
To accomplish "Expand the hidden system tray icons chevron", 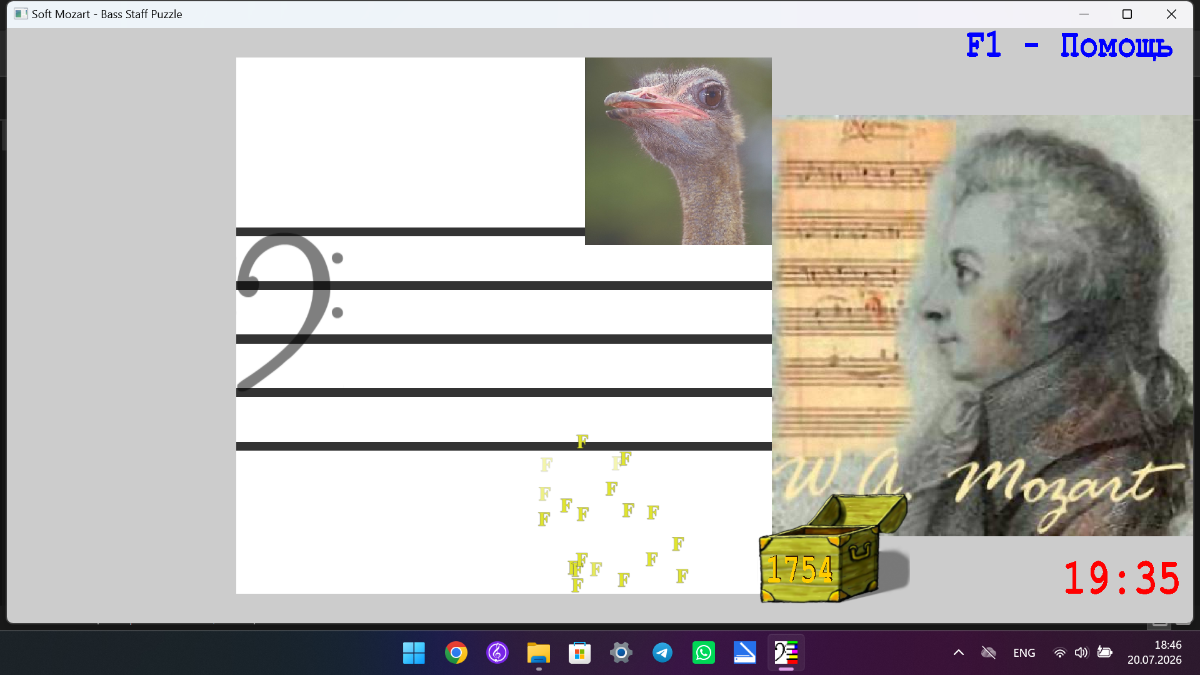I will pyautogui.click(x=958, y=653).
